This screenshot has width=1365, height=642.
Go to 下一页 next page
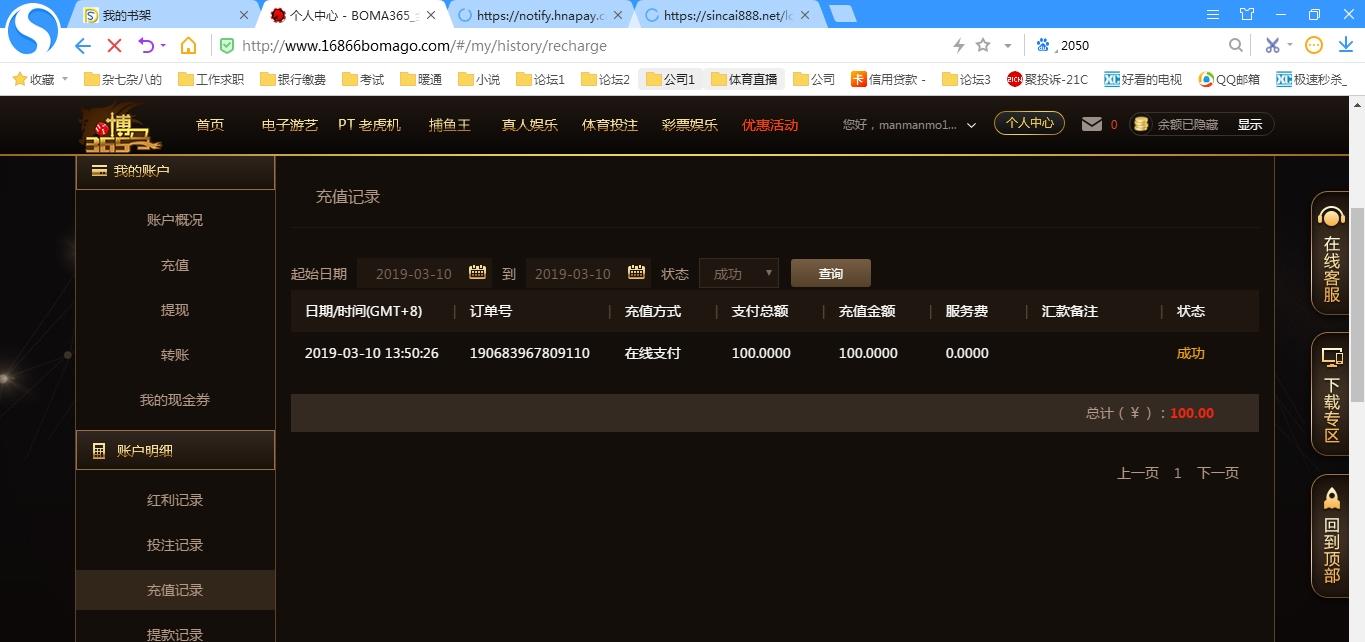1217,473
